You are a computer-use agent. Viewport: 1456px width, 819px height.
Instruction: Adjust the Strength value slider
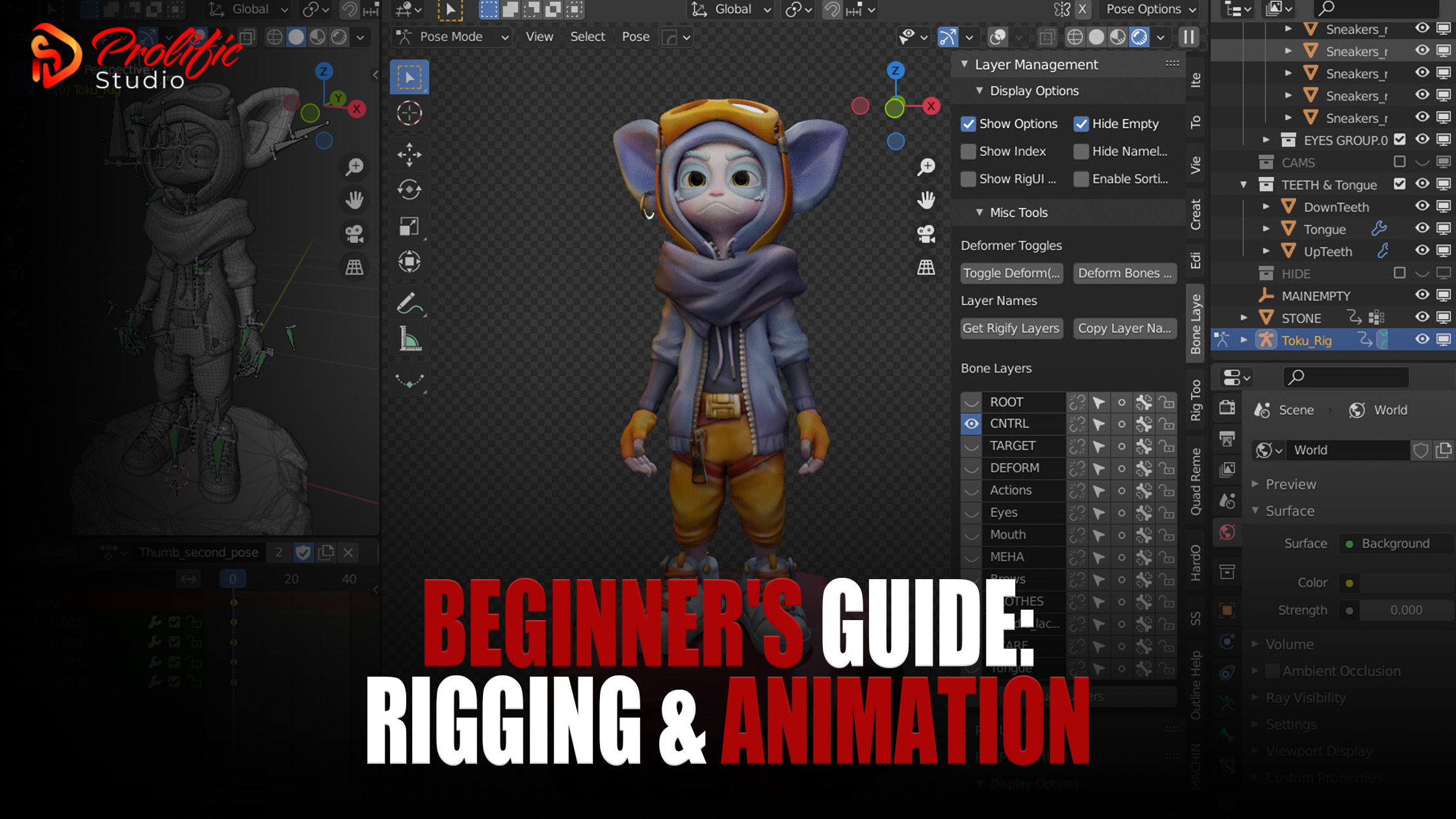1406,610
